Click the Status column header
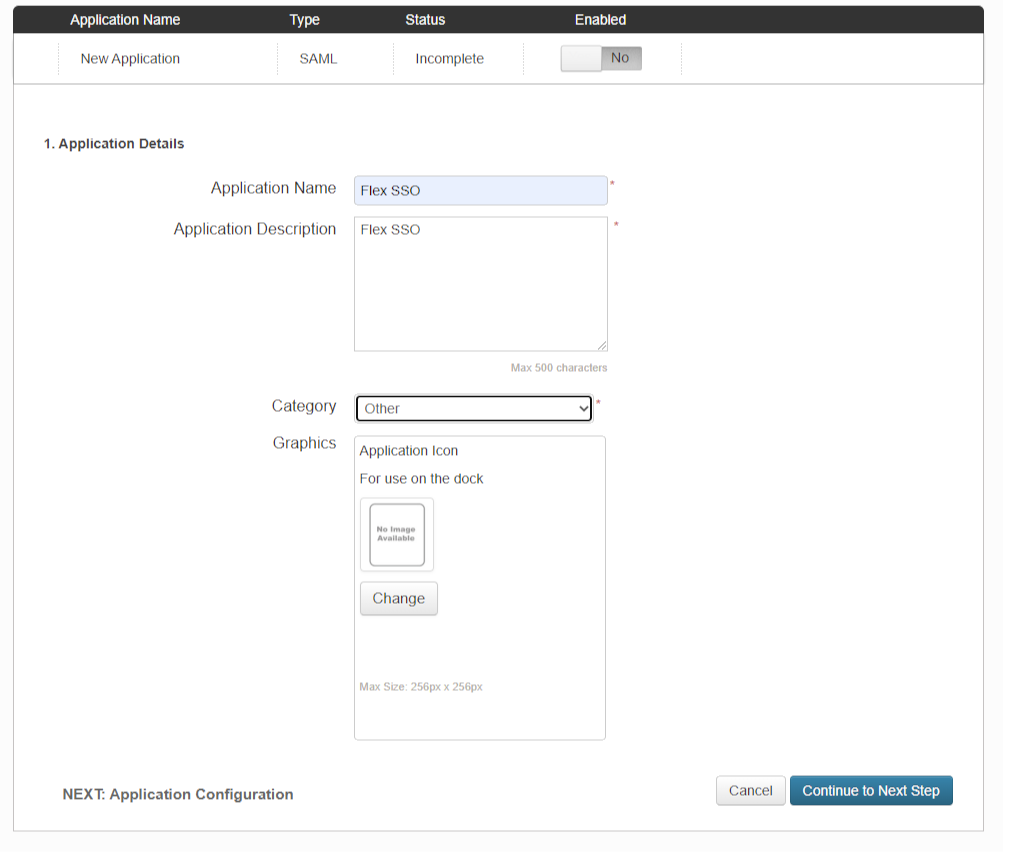 pyautogui.click(x=425, y=20)
